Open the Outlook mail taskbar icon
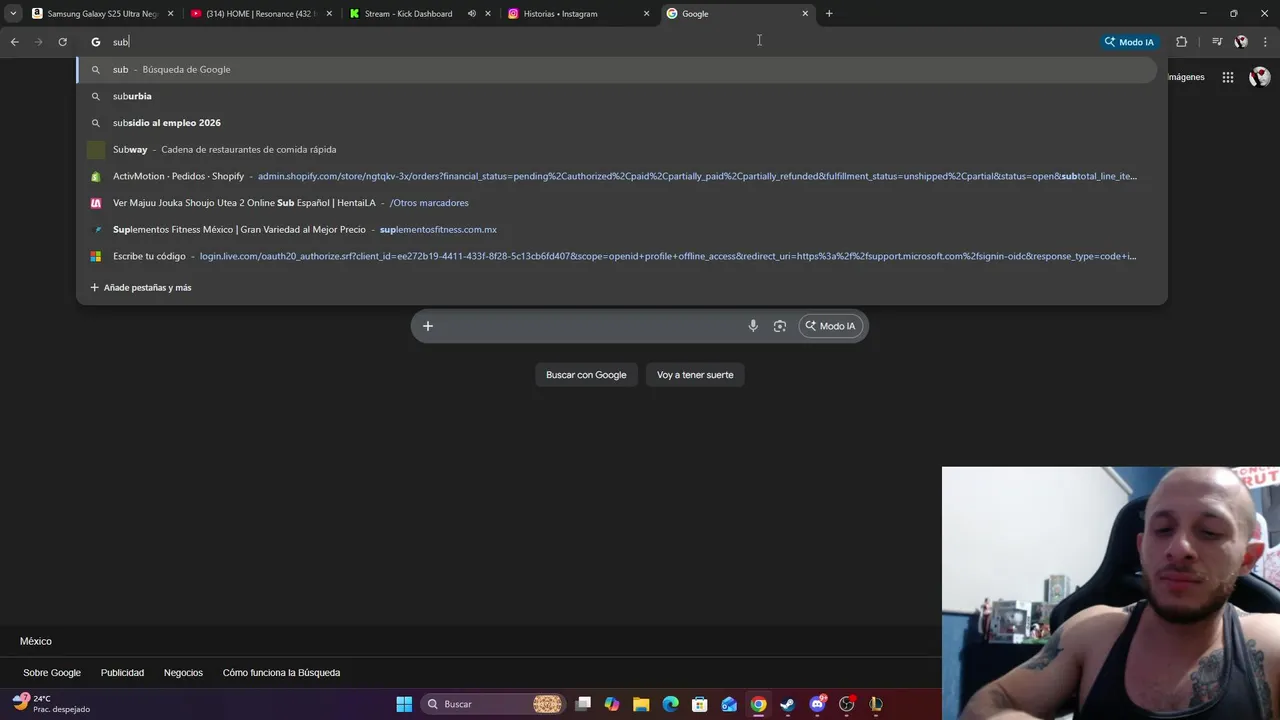Screen dimensions: 1280x720 [729, 704]
